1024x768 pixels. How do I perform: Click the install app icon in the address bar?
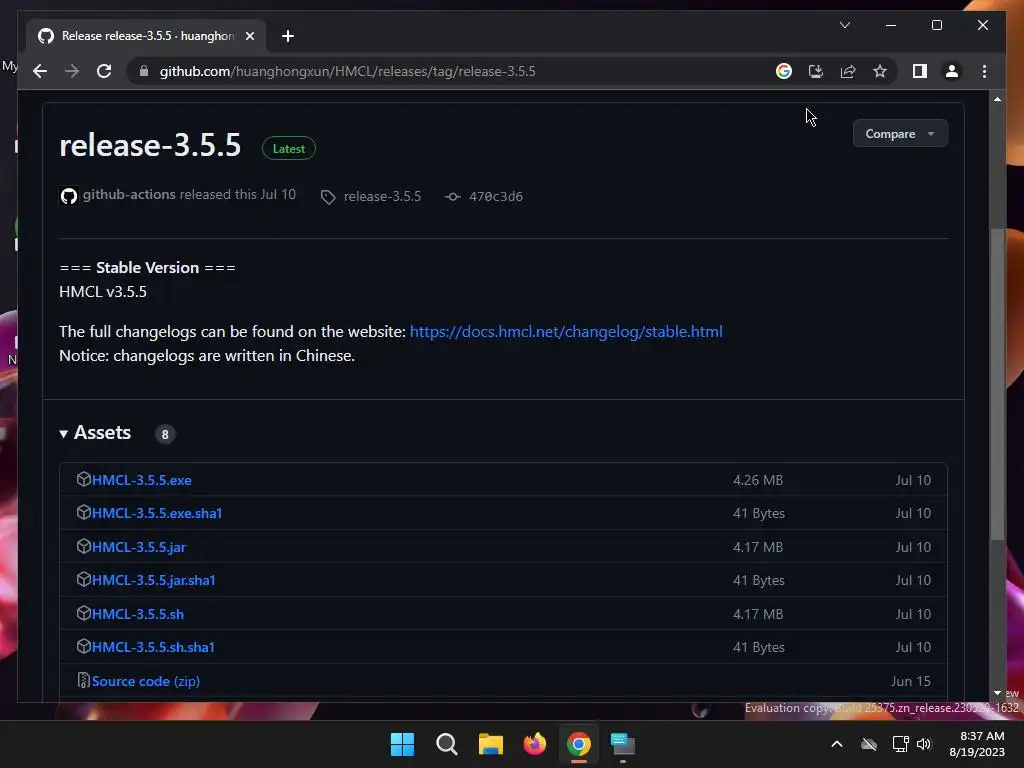pos(816,71)
